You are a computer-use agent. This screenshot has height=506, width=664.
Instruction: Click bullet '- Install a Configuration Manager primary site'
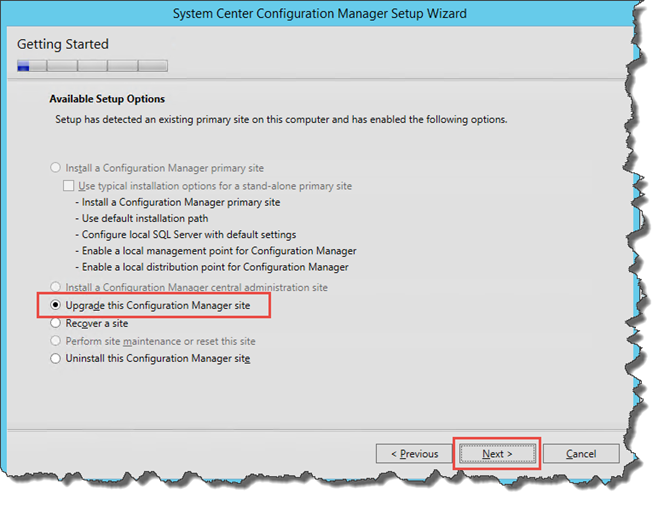click(x=178, y=202)
